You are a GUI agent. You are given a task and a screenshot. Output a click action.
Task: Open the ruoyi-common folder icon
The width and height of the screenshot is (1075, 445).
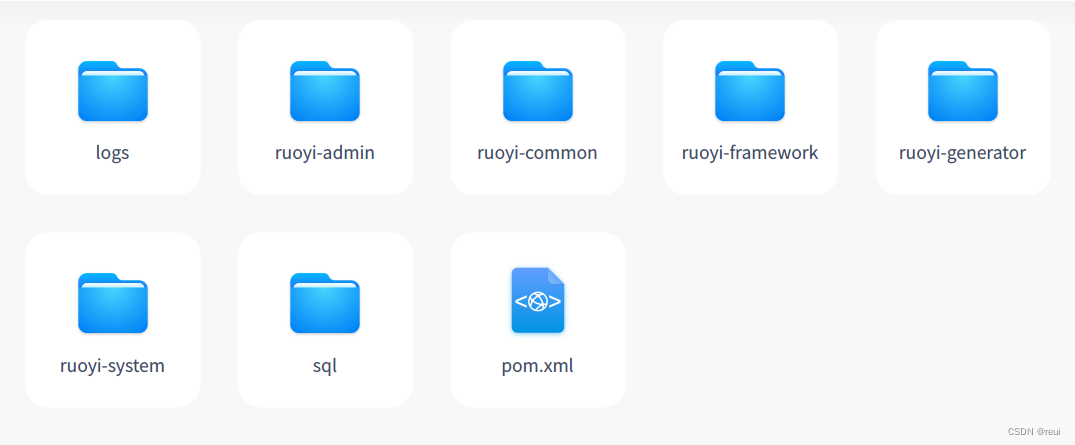click(x=538, y=91)
